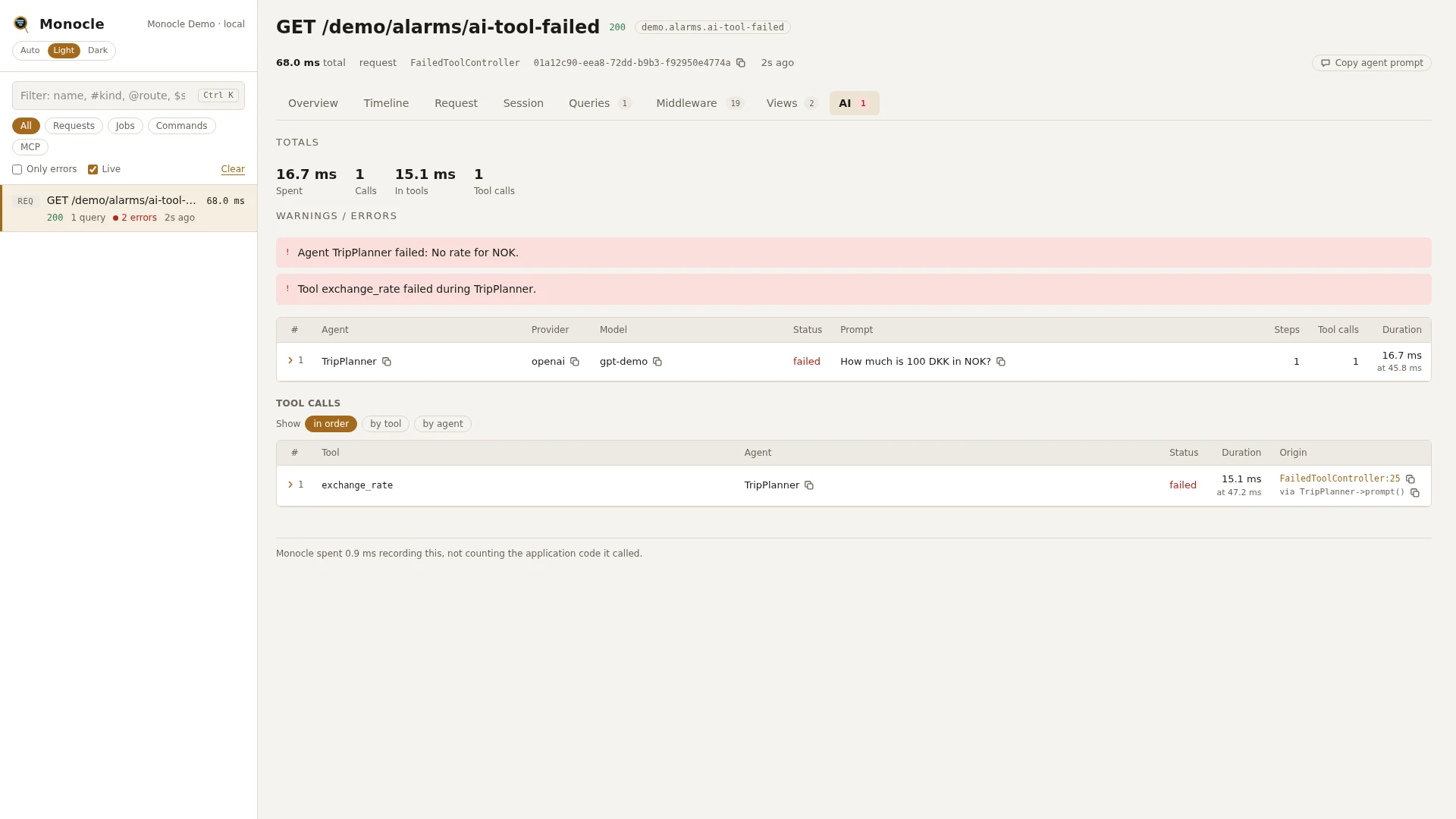Select the GET /demo/alarms/ai-tool request entry

click(129, 209)
